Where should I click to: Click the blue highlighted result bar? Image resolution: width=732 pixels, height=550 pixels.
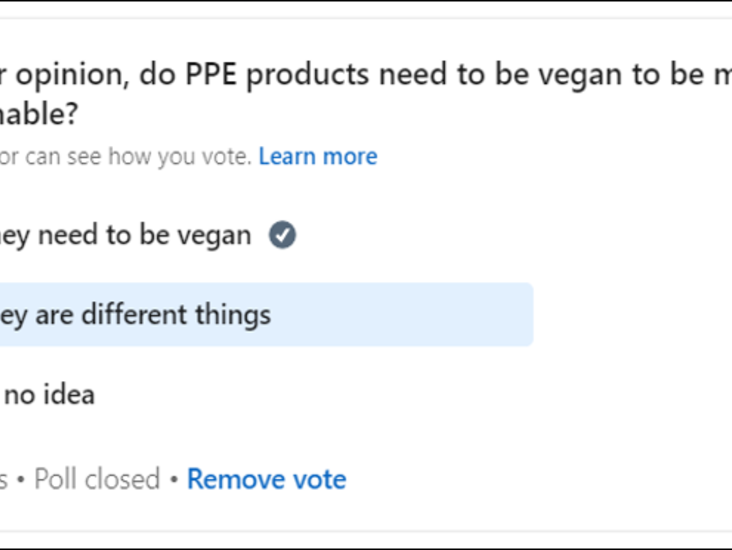click(x=400, y=315)
